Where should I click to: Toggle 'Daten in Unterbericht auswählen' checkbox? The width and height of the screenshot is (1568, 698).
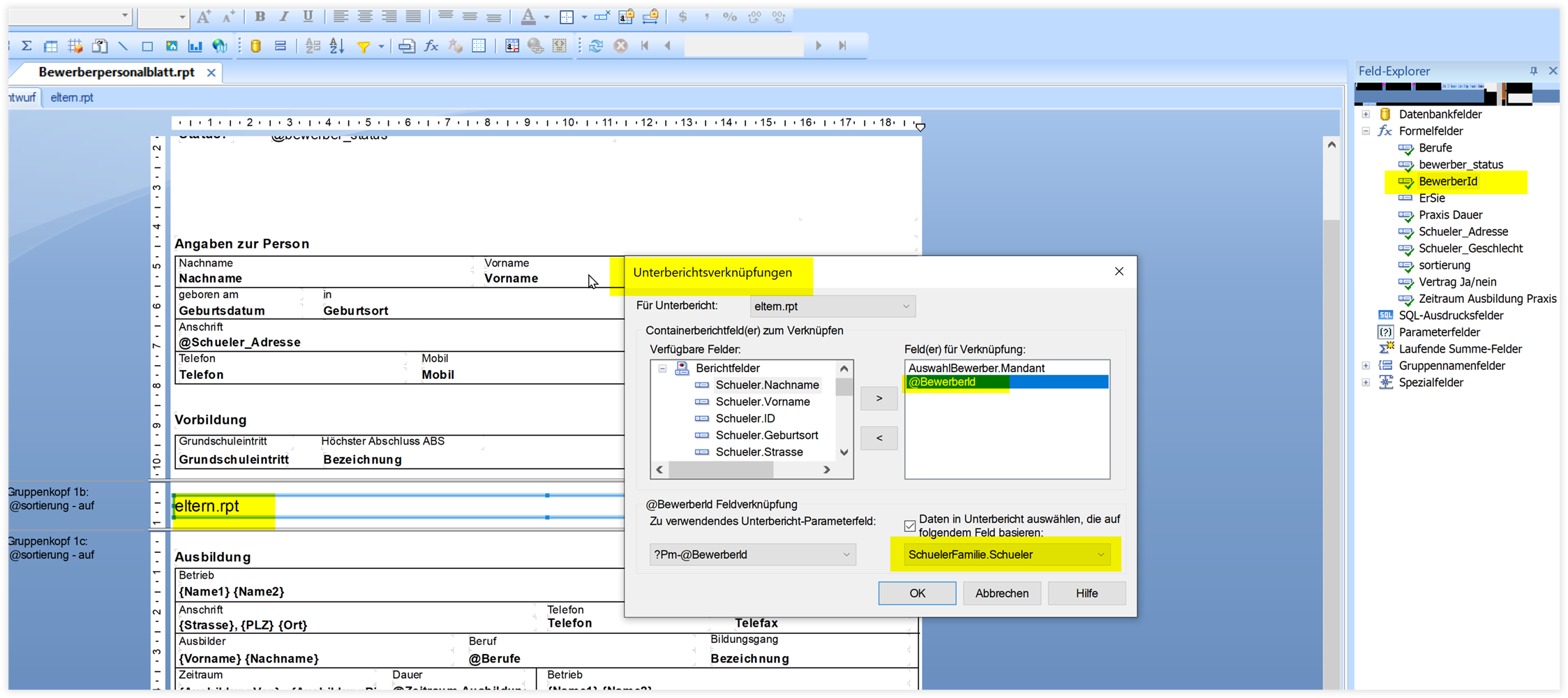pyautogui.click(x=910, y=526)
